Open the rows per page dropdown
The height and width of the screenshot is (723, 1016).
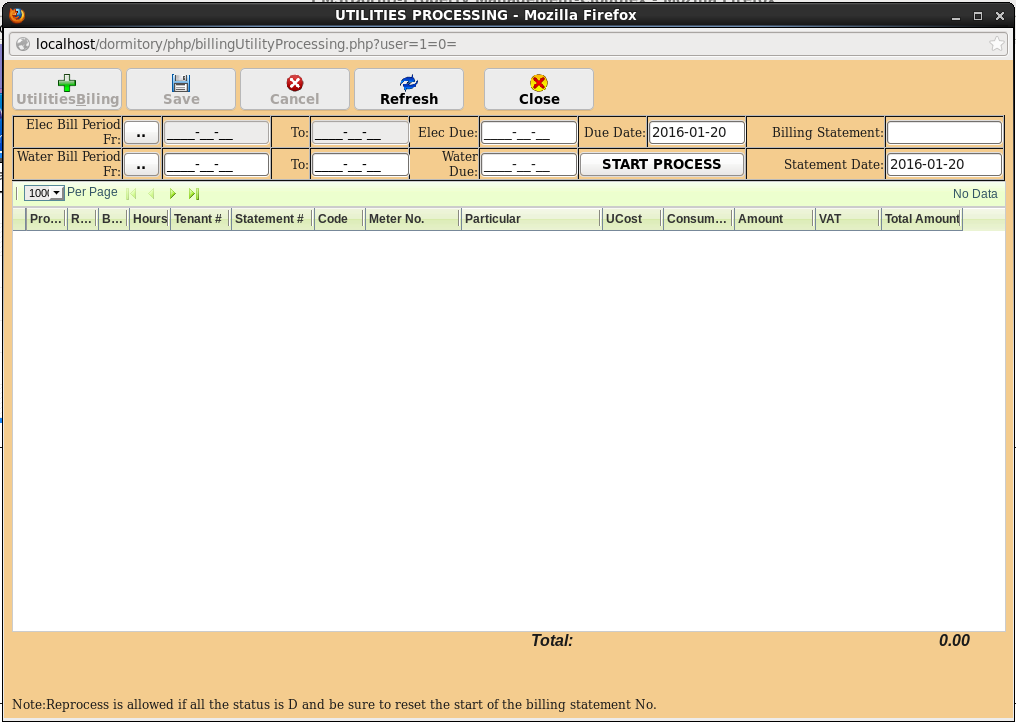(44, 193)
